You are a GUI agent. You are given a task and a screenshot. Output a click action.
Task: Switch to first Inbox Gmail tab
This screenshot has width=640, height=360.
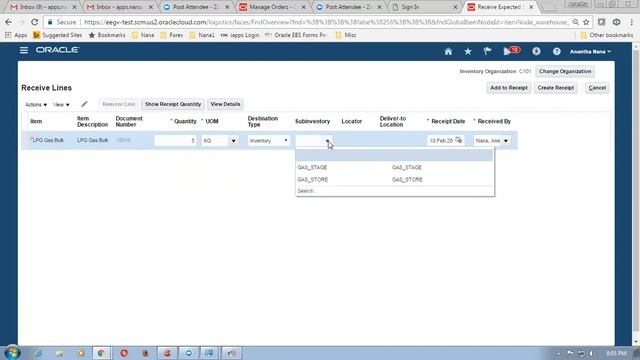pos(43,7)
